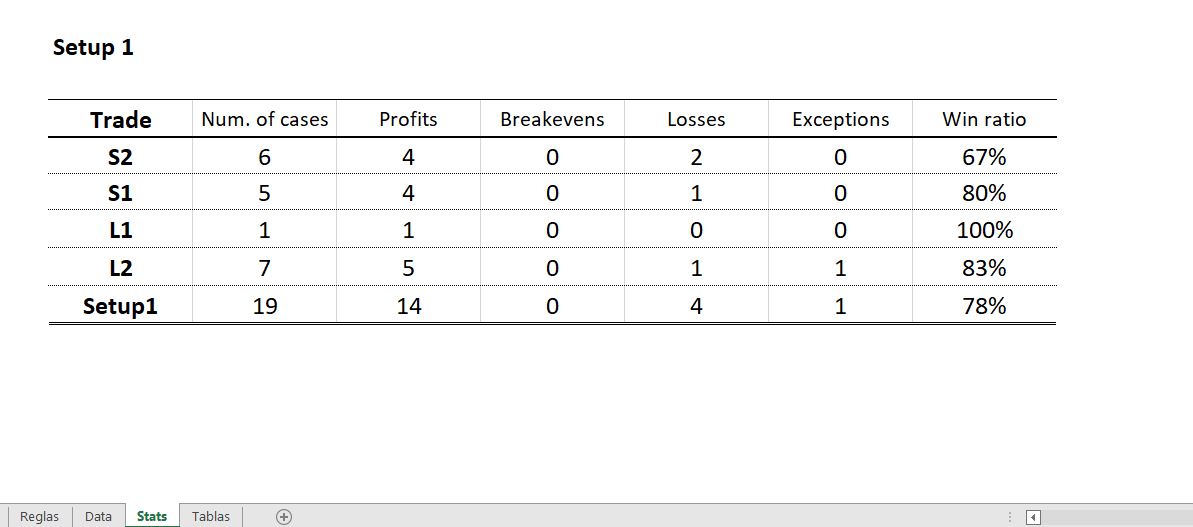1193x527 pixels.
Task: Click the 100% win ratio cell for L1
Action: 984,230
